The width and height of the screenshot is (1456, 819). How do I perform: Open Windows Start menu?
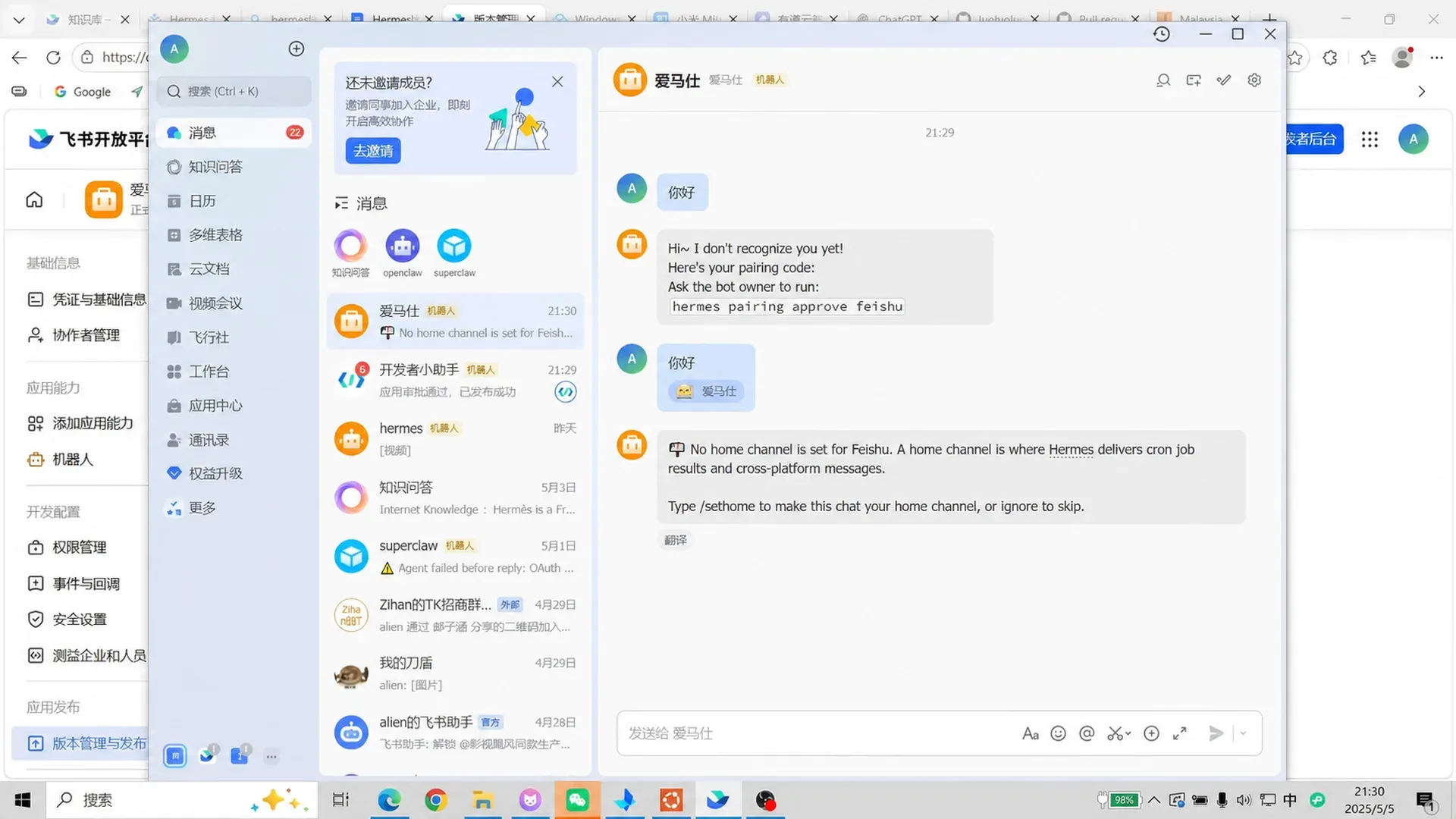[x=23, y=800]
